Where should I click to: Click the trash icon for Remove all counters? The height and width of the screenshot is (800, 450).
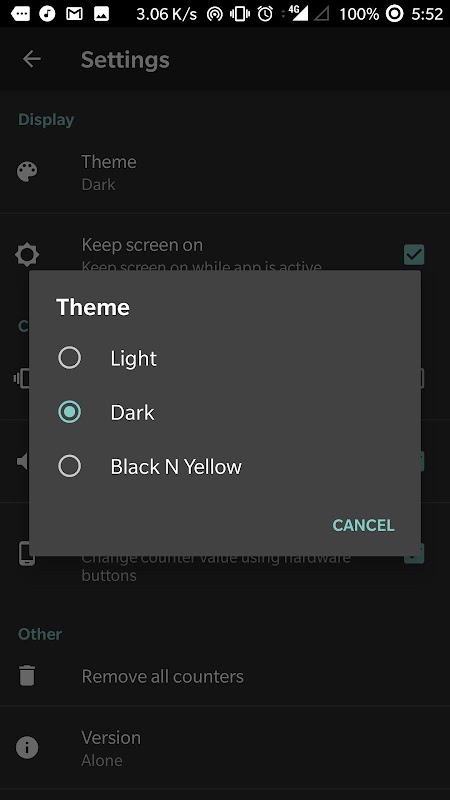pos(27,676)
